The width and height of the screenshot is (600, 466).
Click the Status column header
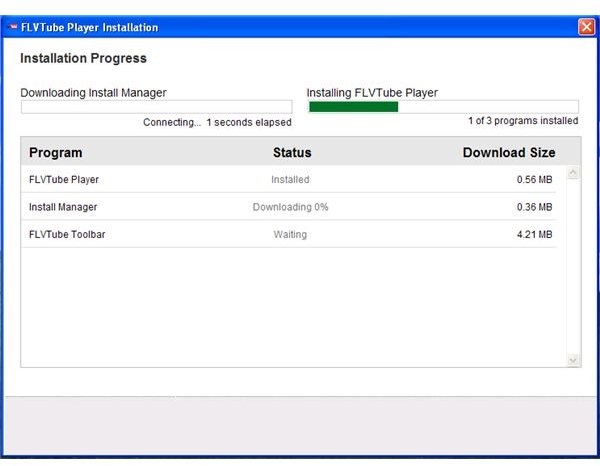click(292, 153)
